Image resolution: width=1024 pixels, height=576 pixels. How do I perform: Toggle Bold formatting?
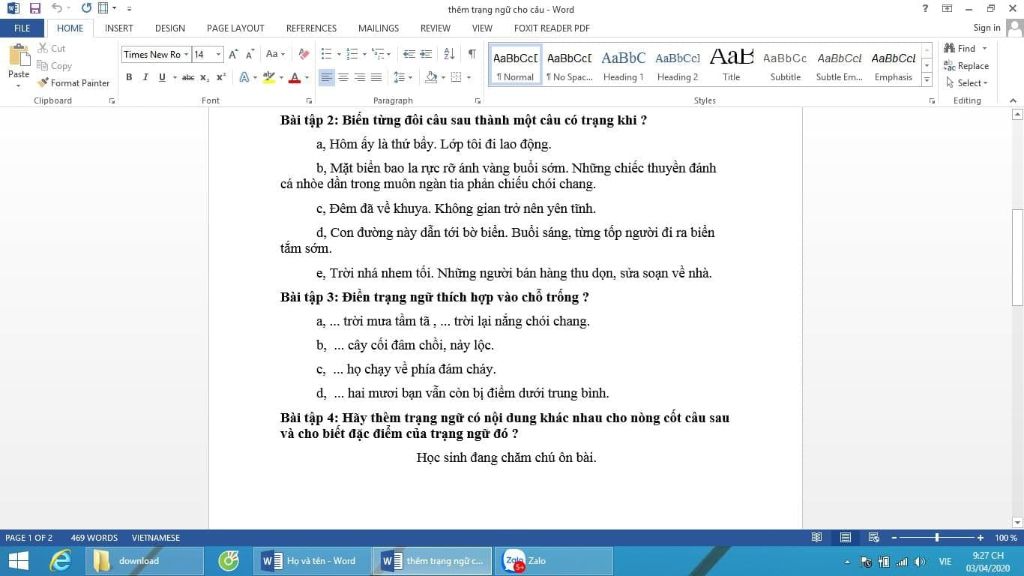129,77
